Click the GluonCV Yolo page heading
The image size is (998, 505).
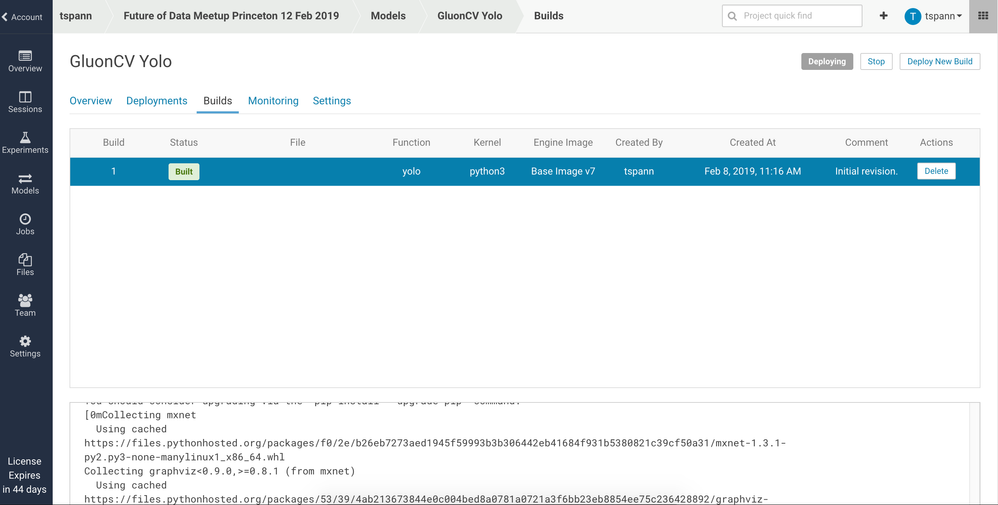(120, 62)
